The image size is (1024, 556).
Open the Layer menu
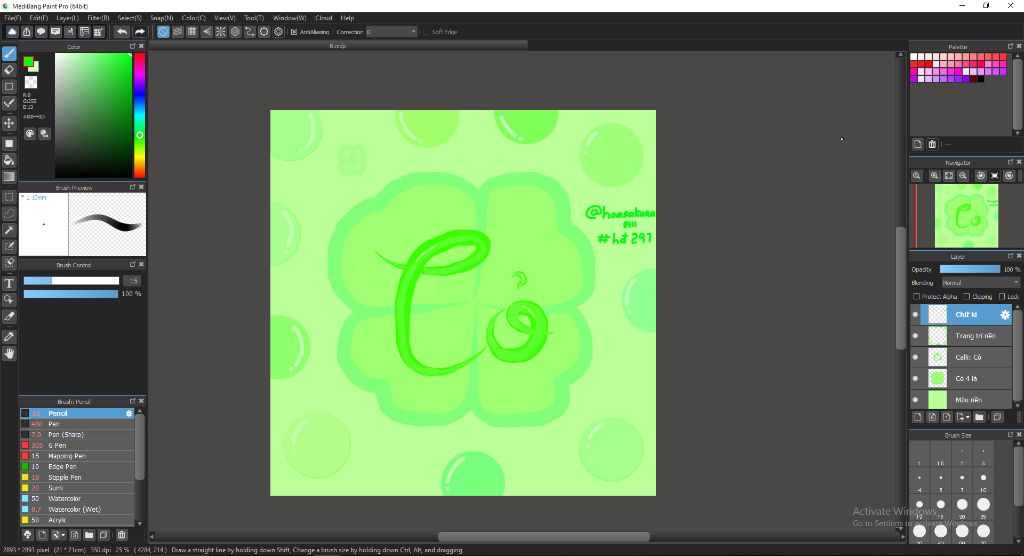pyautogui.click(x=67, y=18)
